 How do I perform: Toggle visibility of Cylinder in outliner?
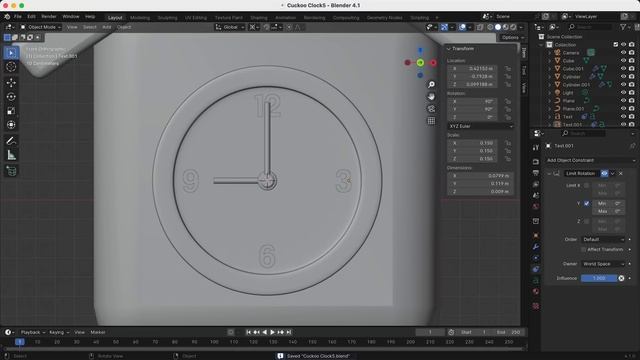[623, 76]
